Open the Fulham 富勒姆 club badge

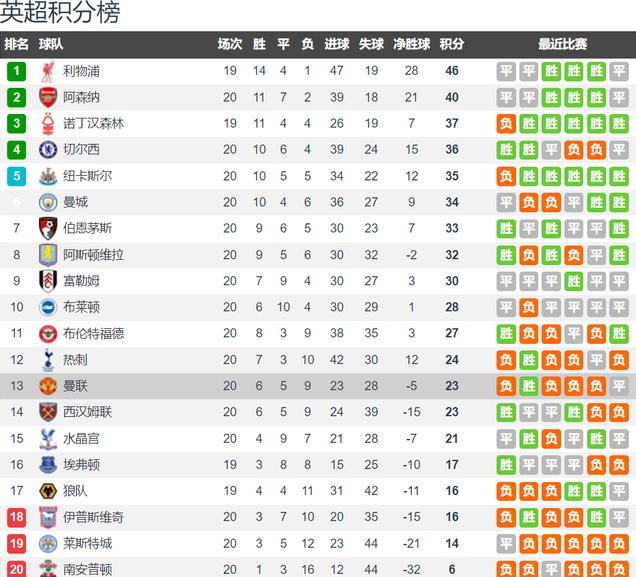tap(48, 281)
